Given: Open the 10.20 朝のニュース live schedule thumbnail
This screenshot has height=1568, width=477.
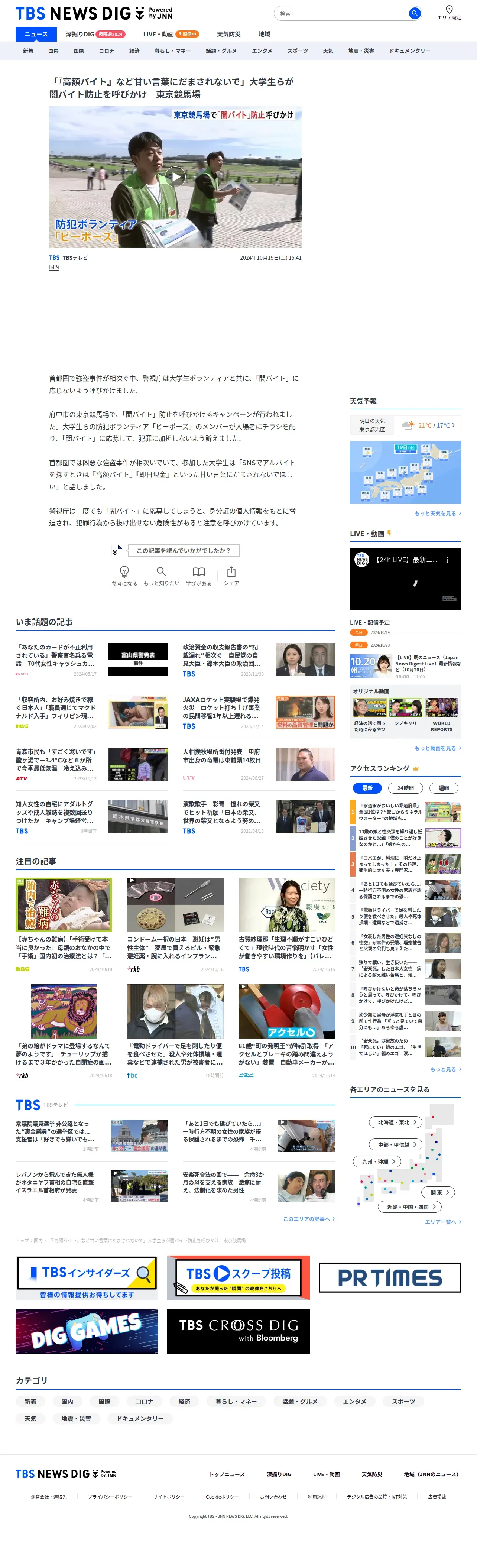Looking at the screenshot, I should pos(370,667).
